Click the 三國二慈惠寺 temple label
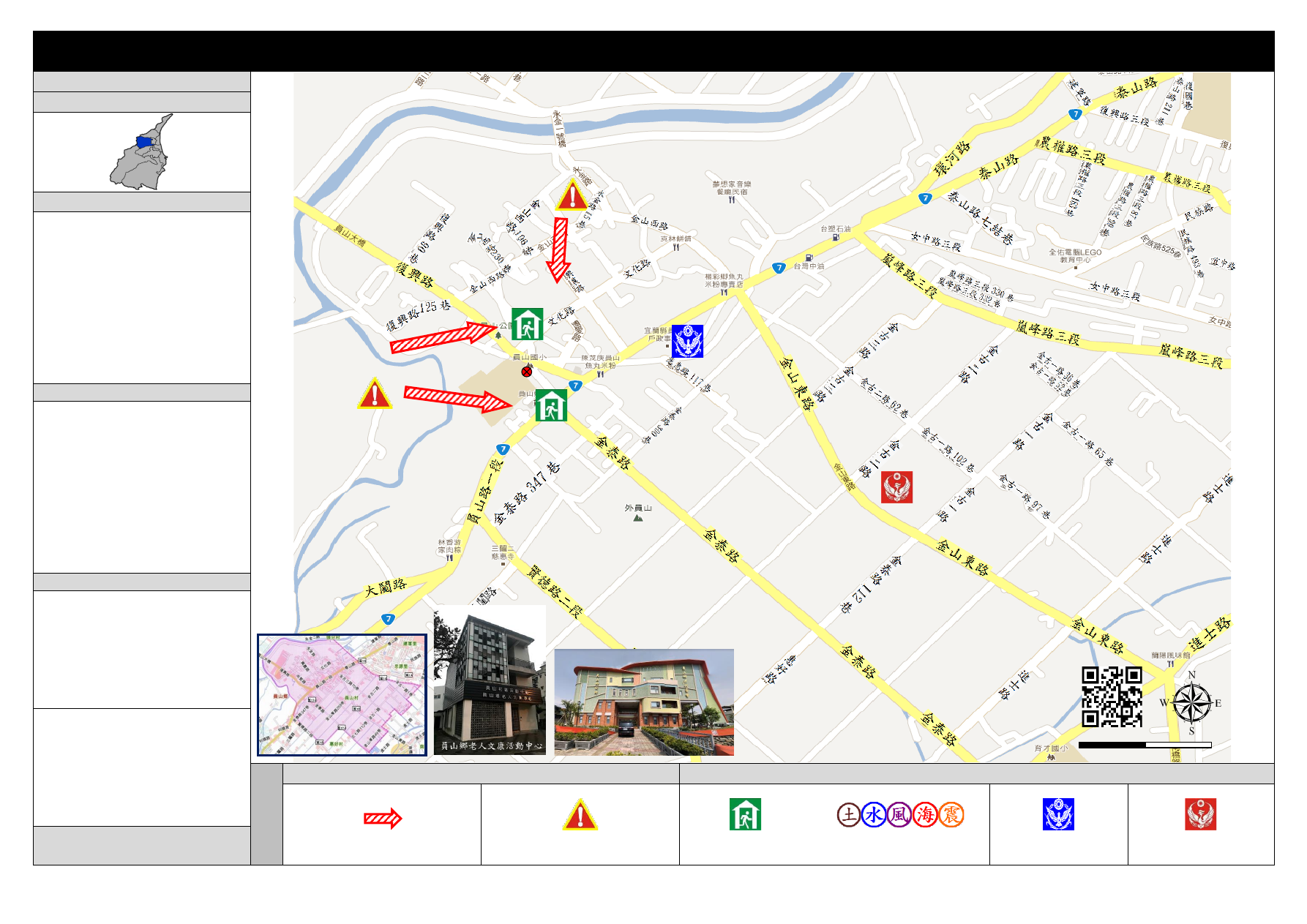Screen dimensions: 1307x924 (x=503, y=552)
